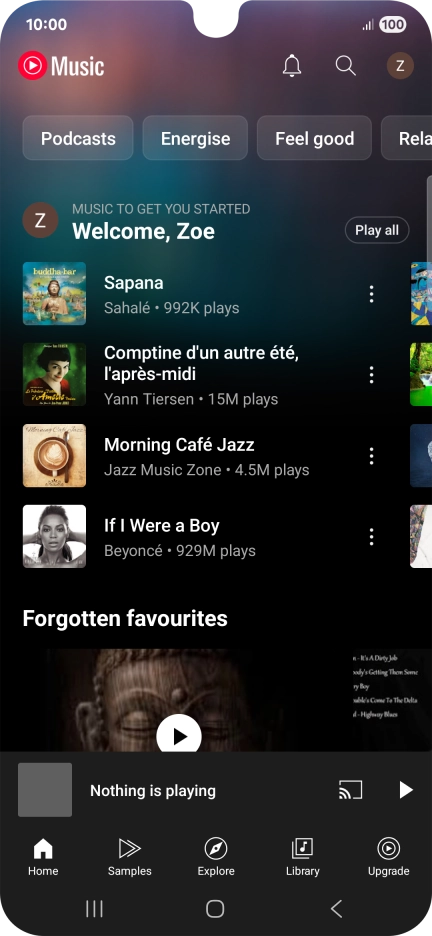This screenshot has height=936, width=432.
Task: Open the Sapana album thumbnail
Action: tap(54, 294)
